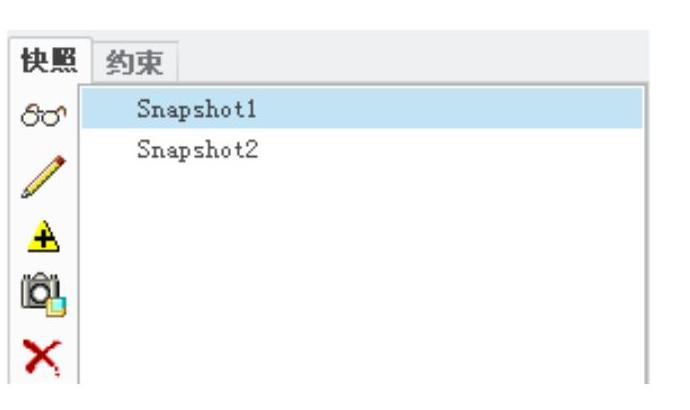
Task: Activate the constraints tab labeled 约束
Action: pos(135,62)
